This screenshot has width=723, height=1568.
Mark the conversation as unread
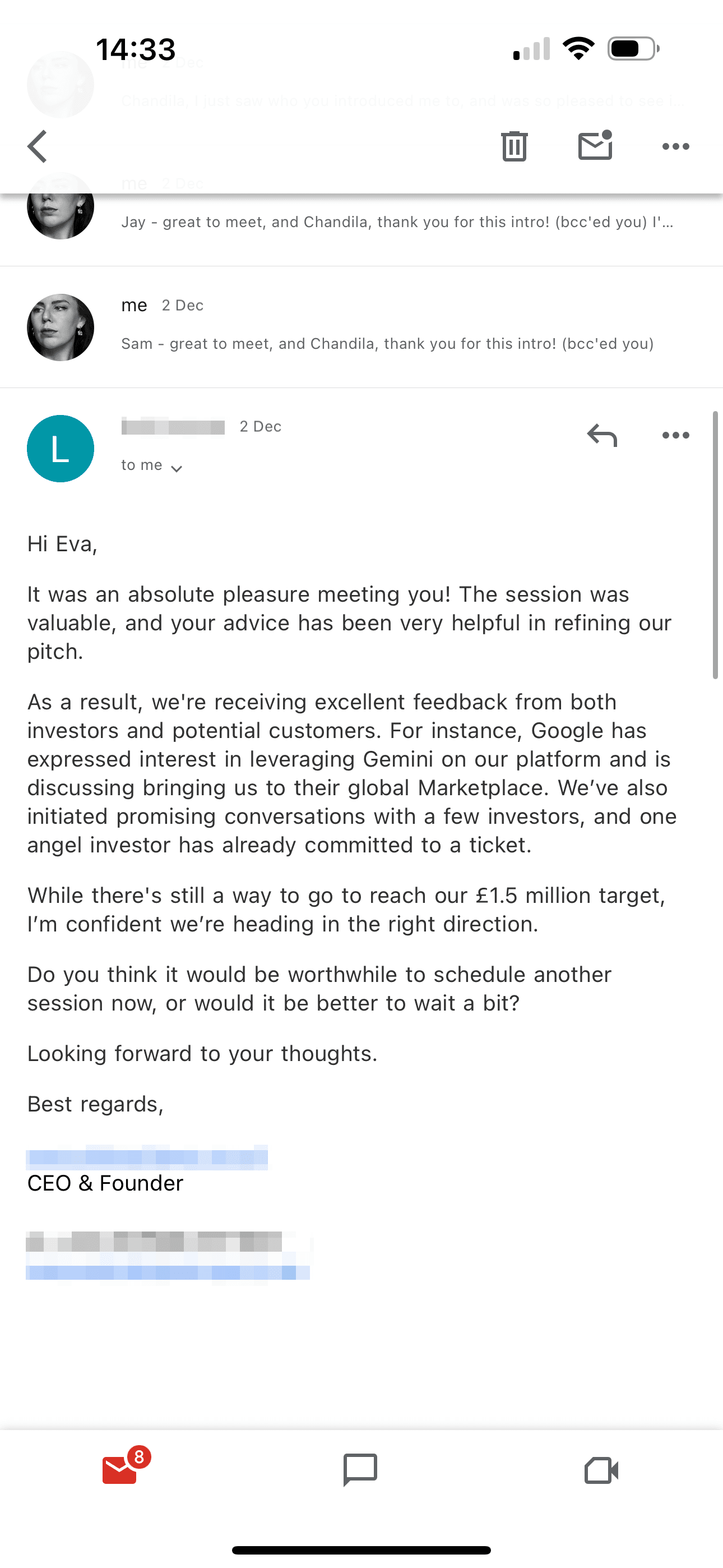tap(595, 146)
